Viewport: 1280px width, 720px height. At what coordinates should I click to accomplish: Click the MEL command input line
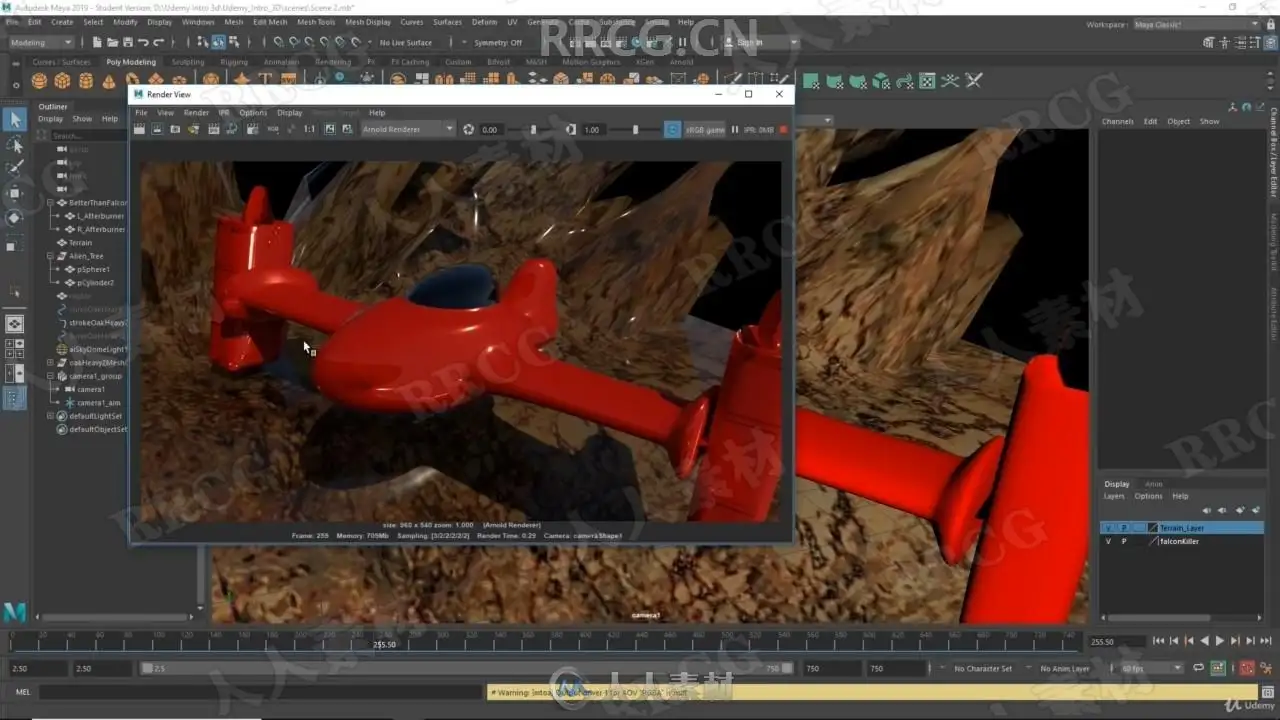click(x=262, y=692)
